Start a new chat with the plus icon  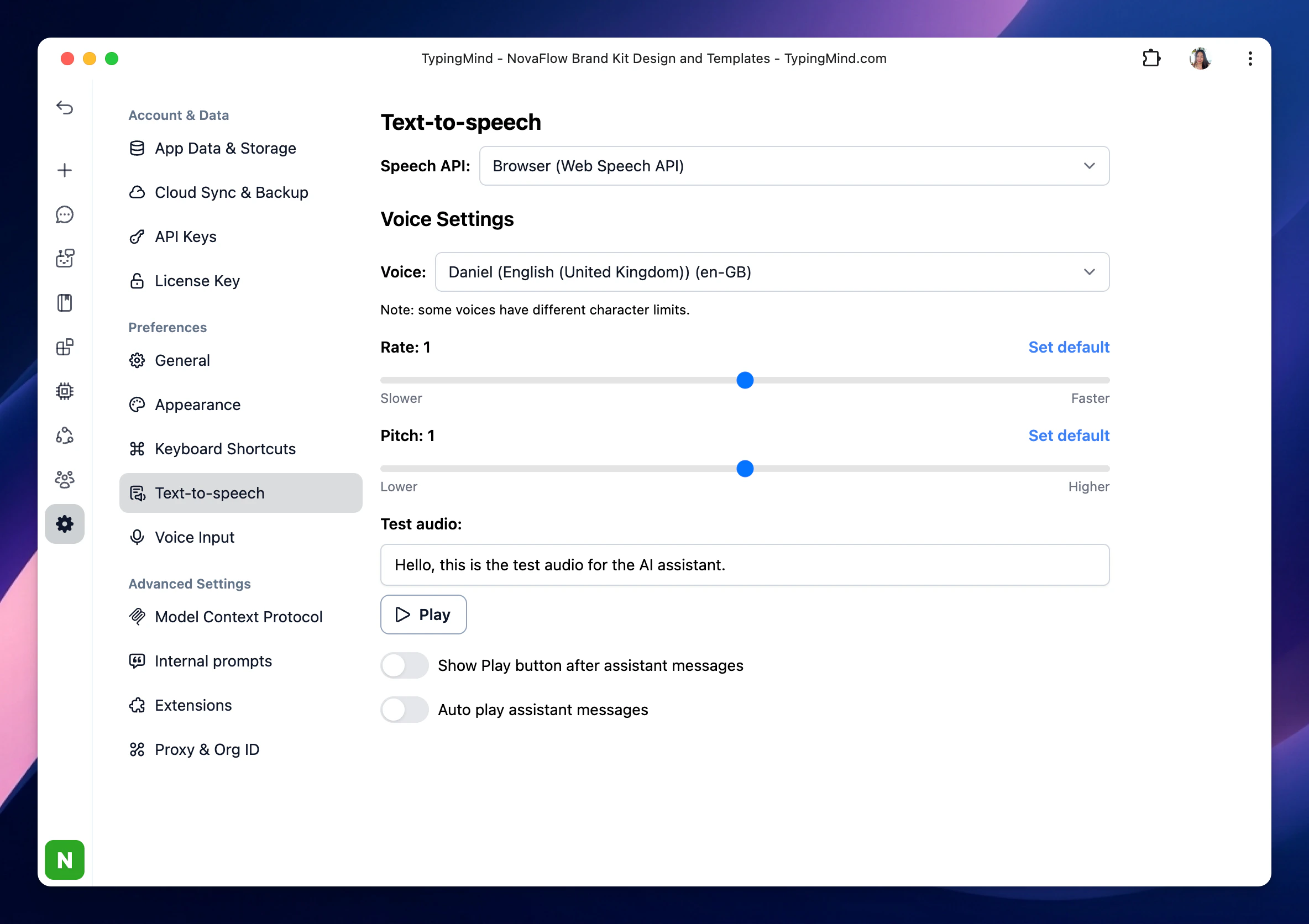(65, 170)
